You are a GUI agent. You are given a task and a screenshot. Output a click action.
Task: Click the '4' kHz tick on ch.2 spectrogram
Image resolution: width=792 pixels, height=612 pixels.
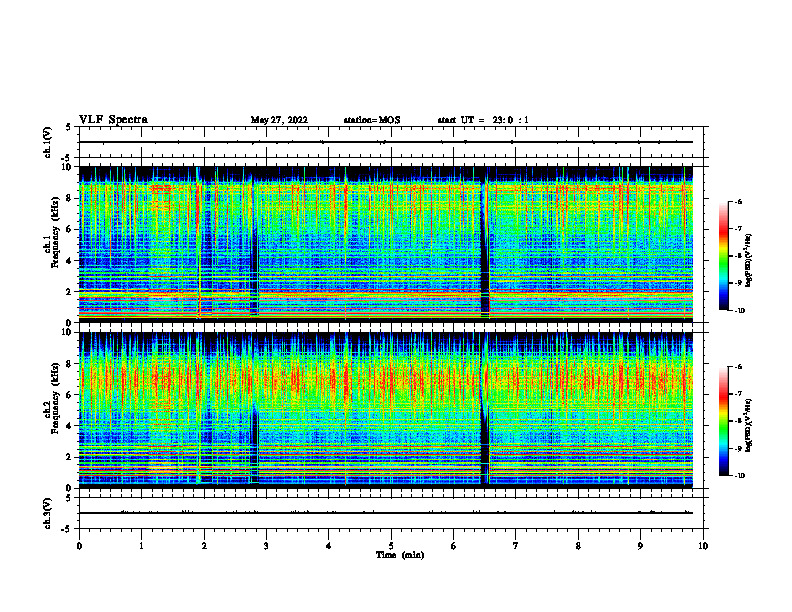[x=71, y=426]
